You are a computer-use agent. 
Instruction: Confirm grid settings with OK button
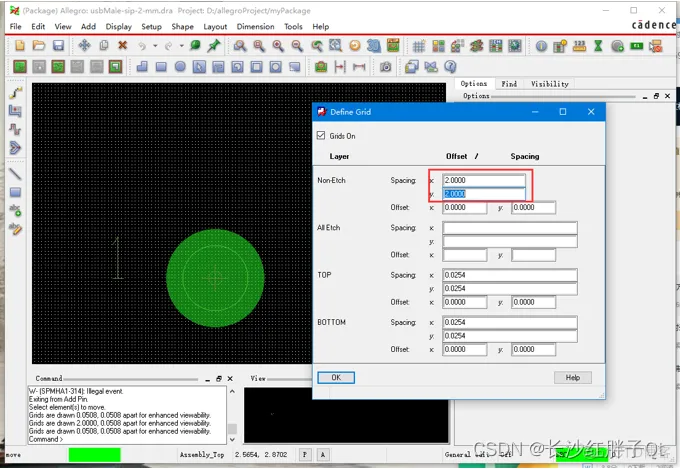(336, 377)
